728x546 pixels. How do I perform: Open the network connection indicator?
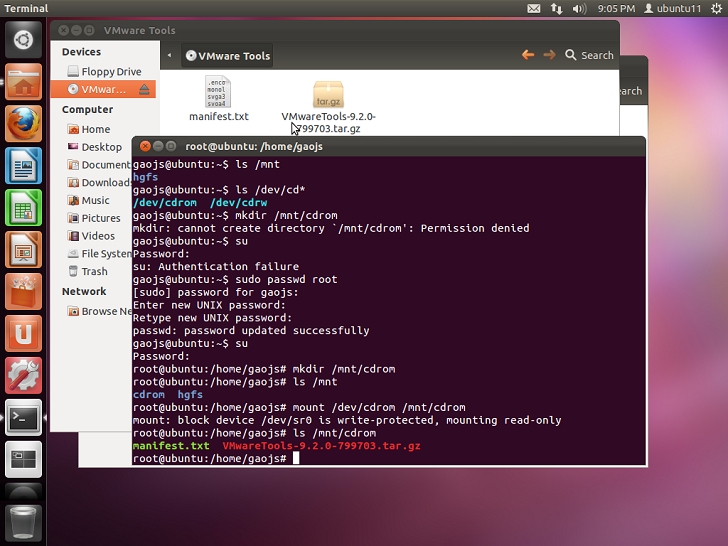[x=556, y=8]
